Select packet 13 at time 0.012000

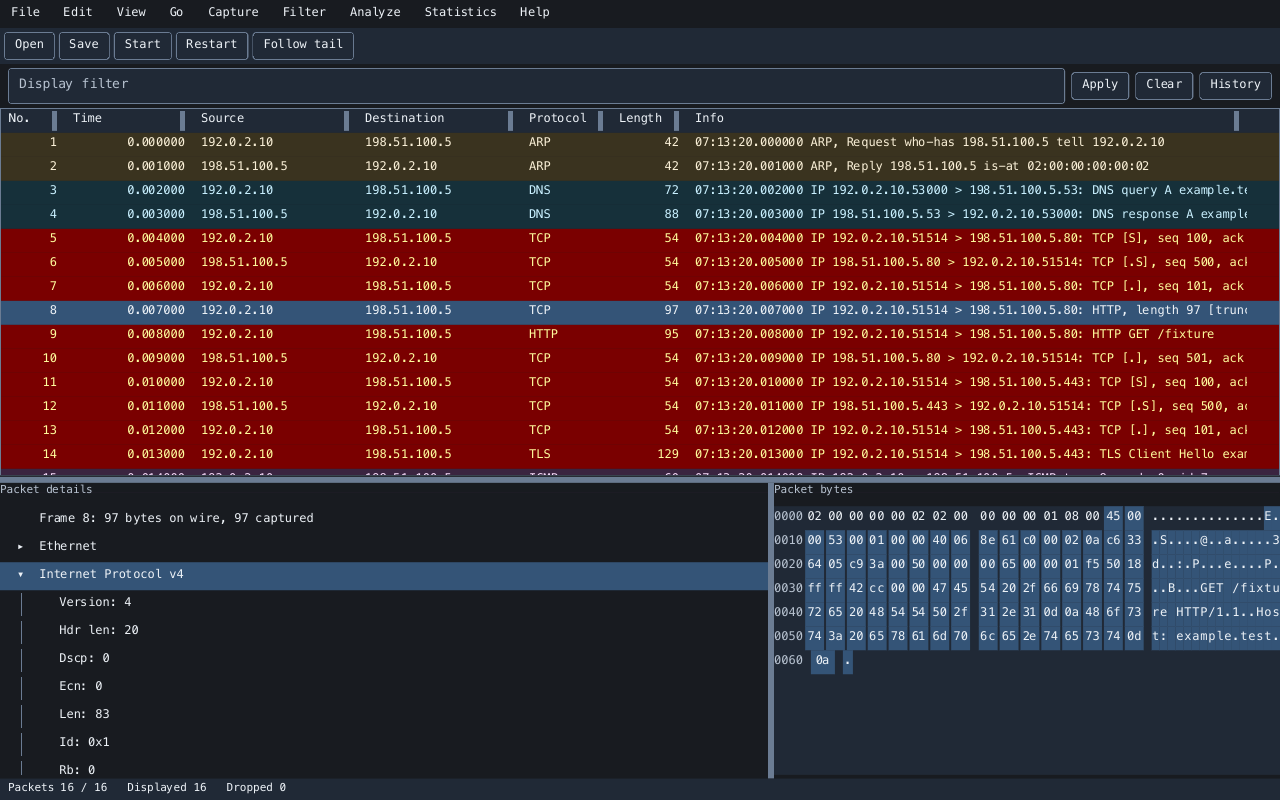(640, 430)
